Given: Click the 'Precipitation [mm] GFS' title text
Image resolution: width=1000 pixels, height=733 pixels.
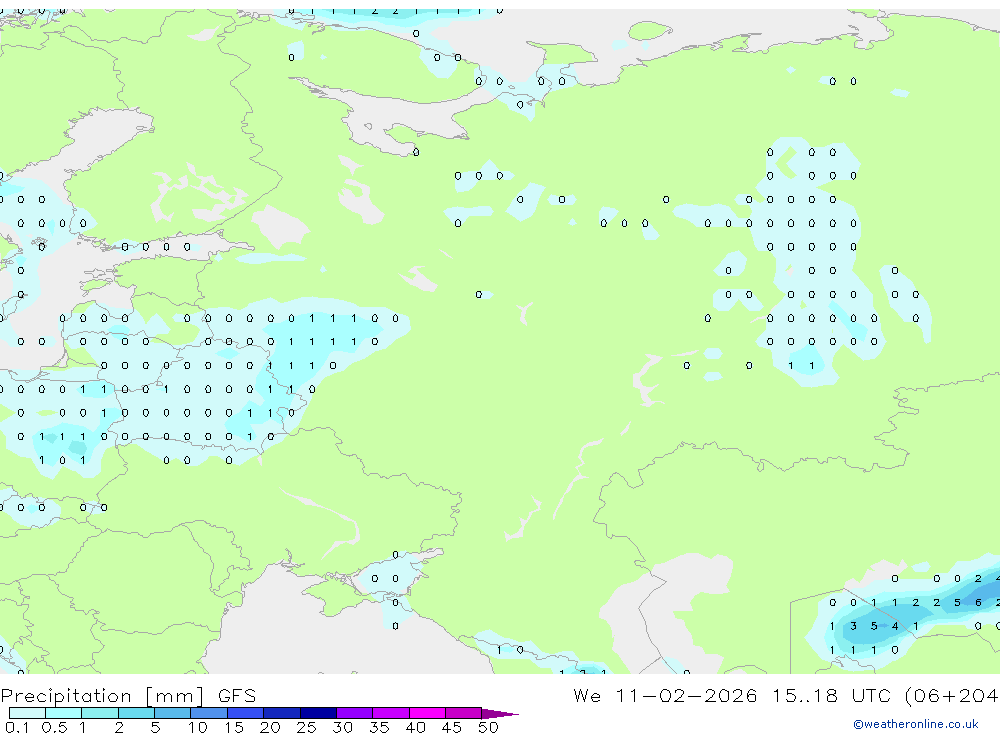Looking at the screenshot, I should pyautogui.click(x=128, y=696).
